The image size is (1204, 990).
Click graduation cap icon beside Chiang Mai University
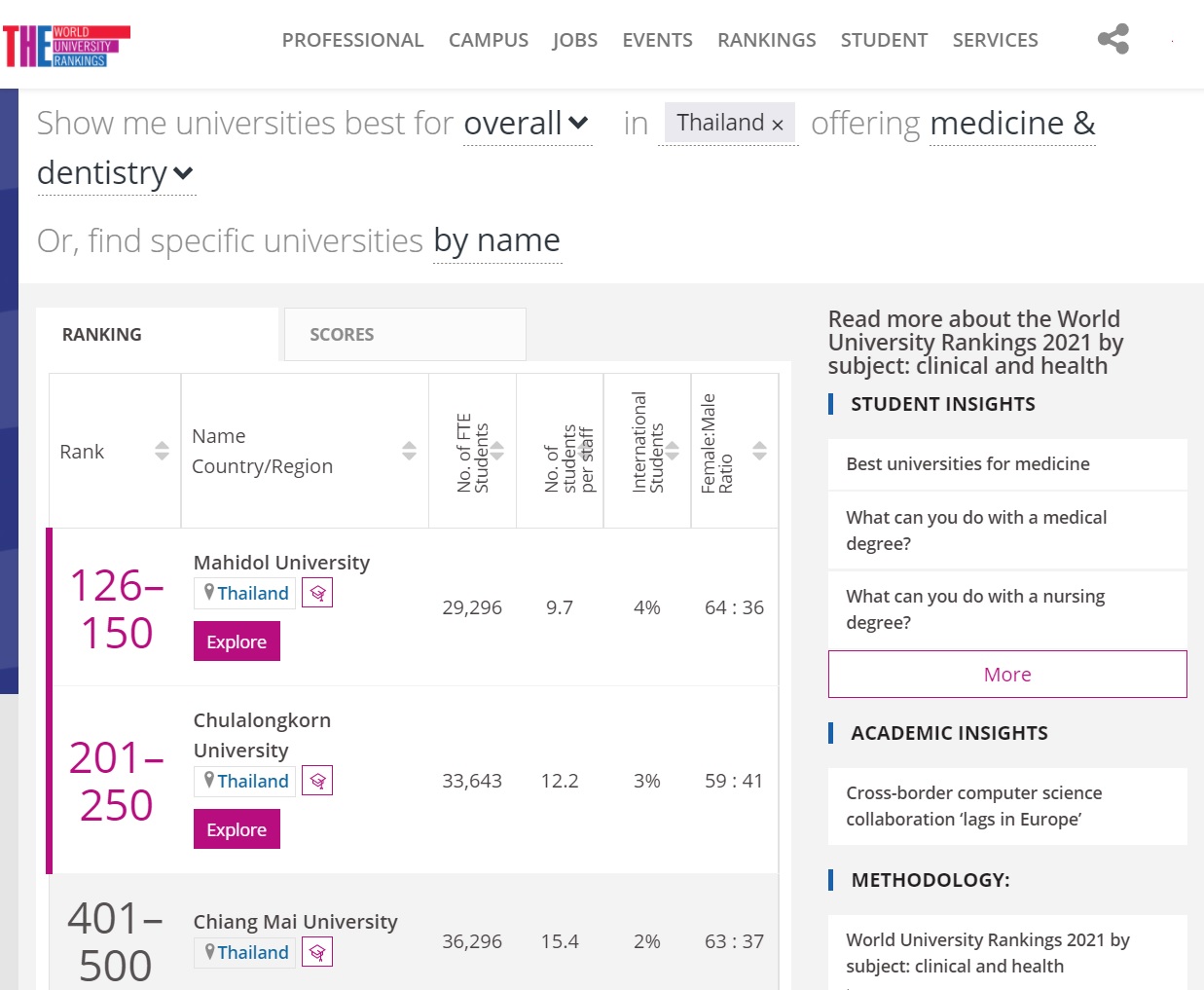click(x=317, y=952)
